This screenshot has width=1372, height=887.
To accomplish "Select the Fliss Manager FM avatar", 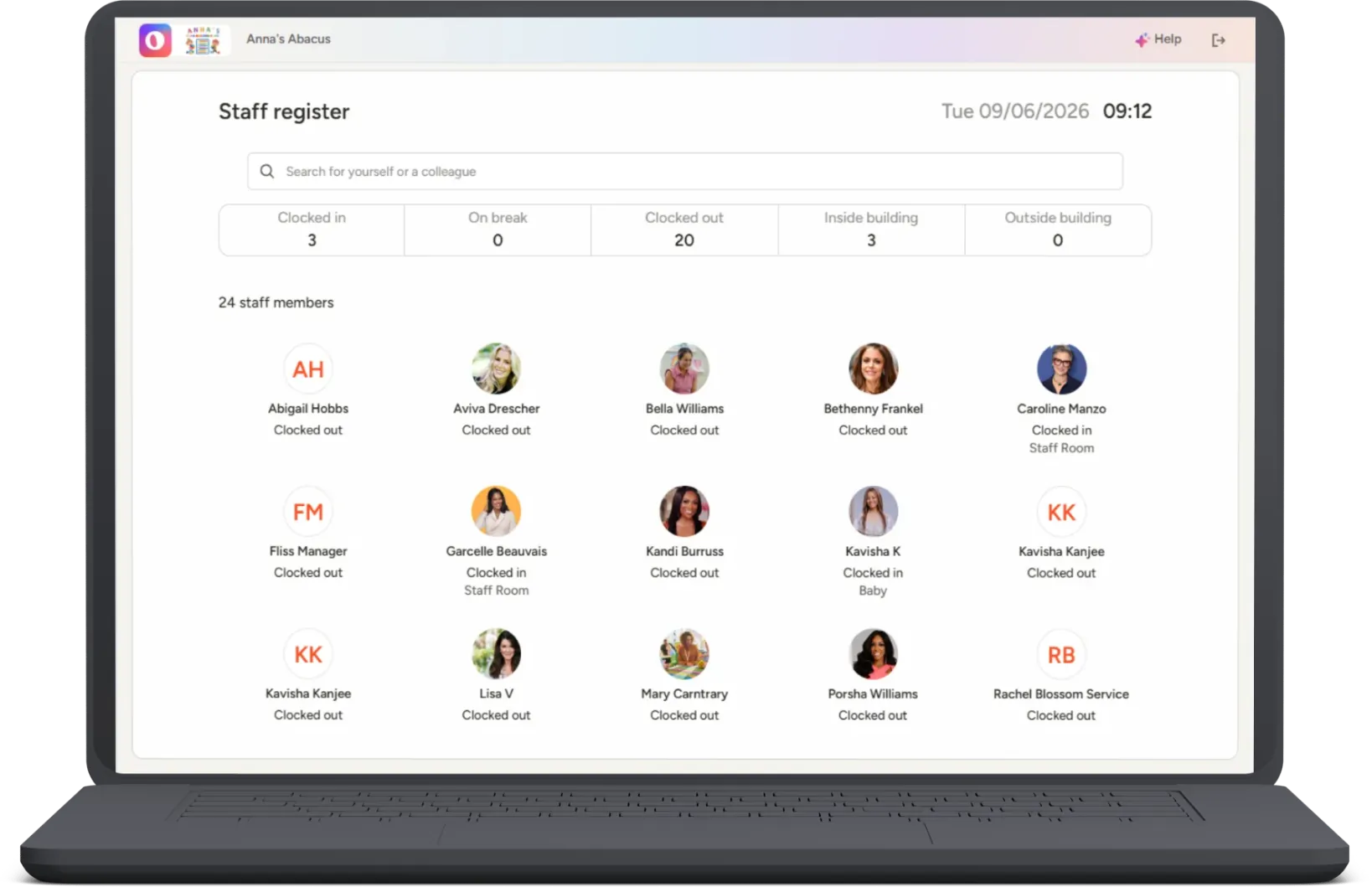I will pos(308,511).
